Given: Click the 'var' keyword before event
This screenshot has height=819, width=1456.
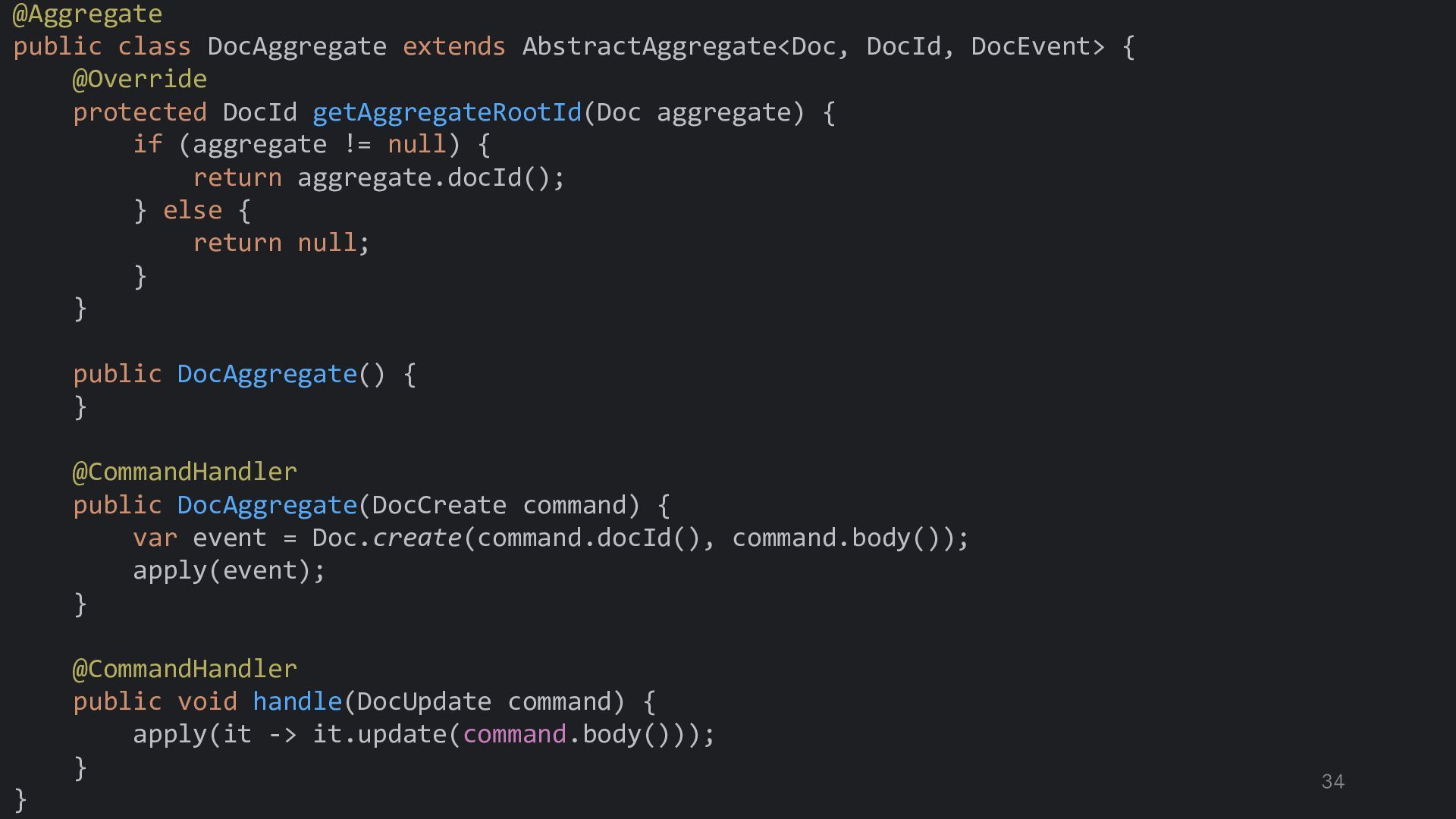Looking at the screenshot, I should tap(155, 538).
